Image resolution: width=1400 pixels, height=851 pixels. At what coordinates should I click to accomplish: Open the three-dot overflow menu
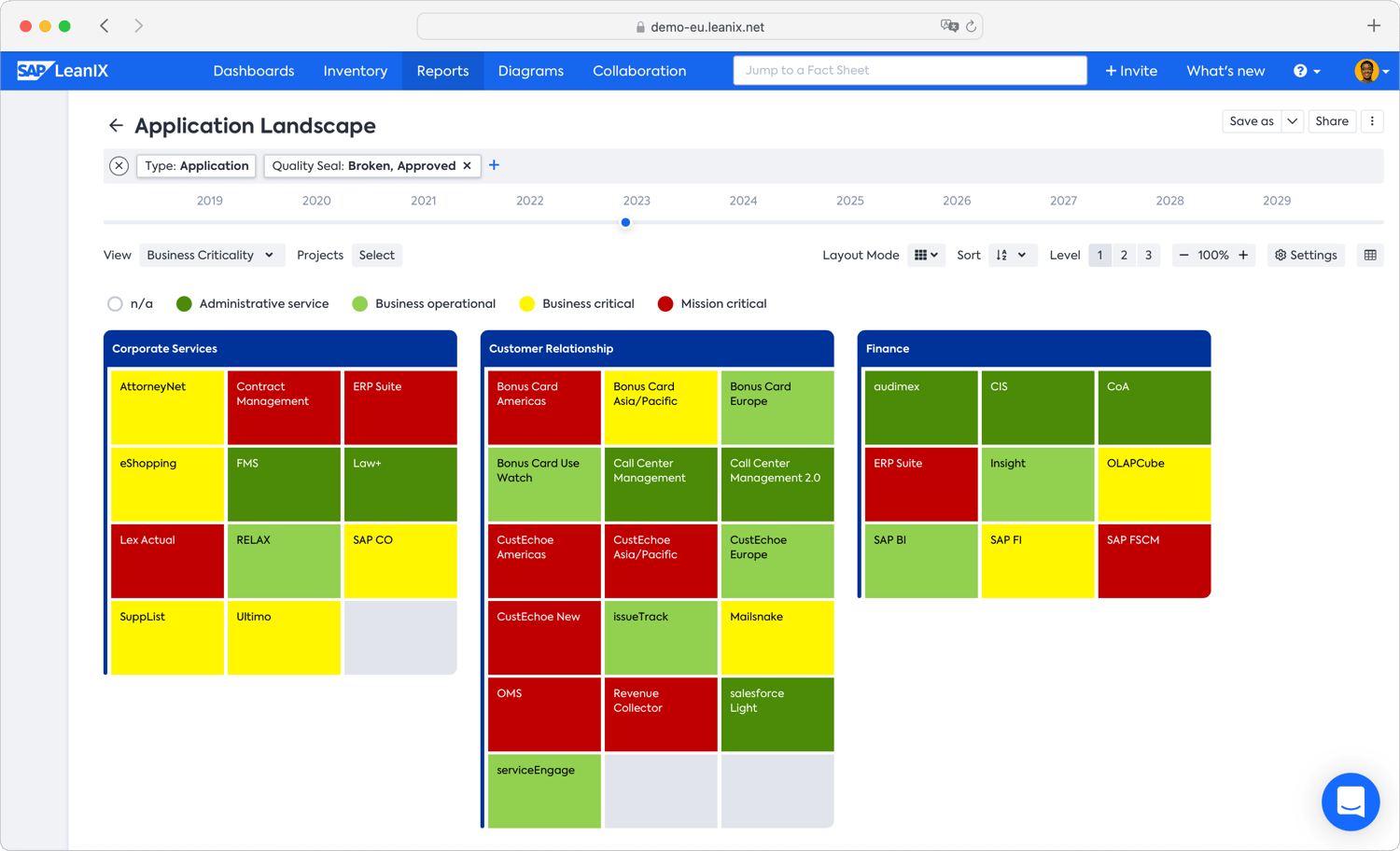click(1372, 121)
